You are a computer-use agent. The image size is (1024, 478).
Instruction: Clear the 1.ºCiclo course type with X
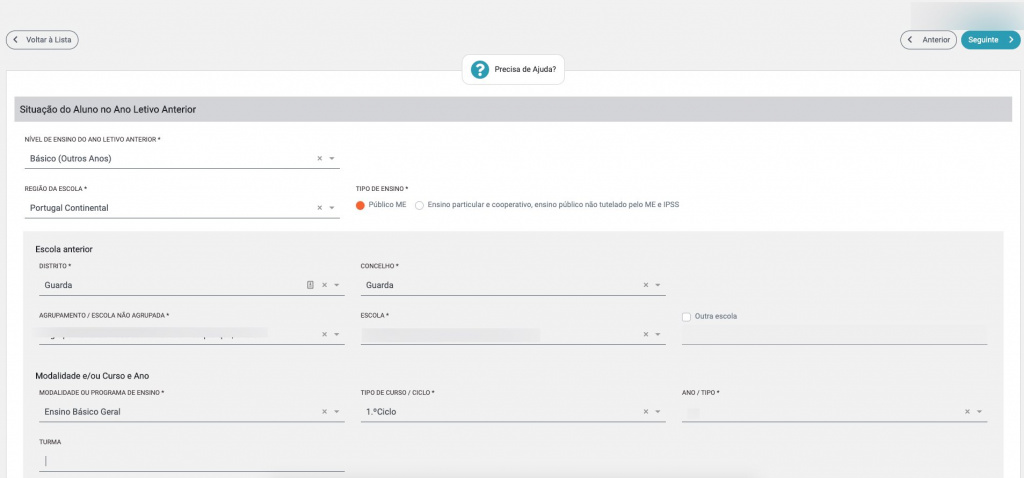click(x=646, y=411)
